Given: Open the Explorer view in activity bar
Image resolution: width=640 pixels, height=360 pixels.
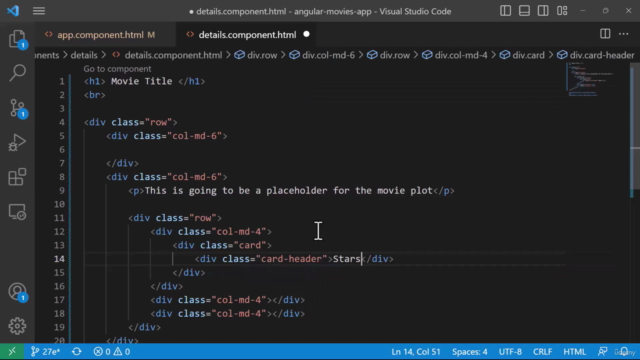Looking at the screenshot, I should coord(17,39).
